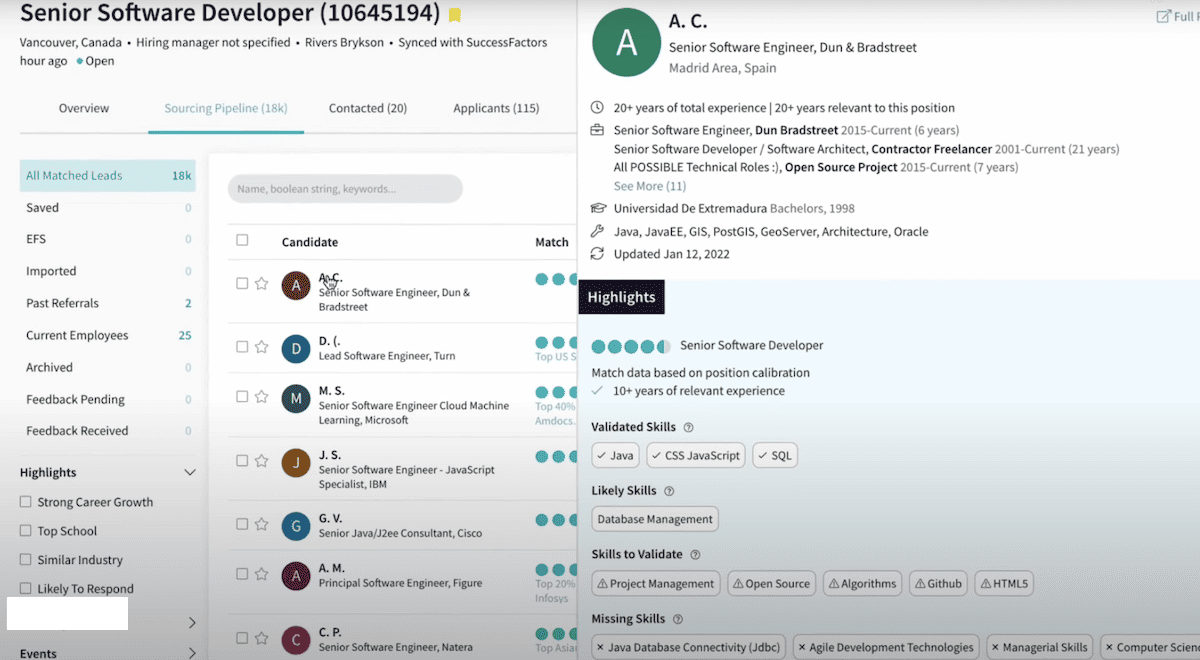1200x660 pixels.
Task: Expand the Events filter section
Action: click(x=192, y=653)
